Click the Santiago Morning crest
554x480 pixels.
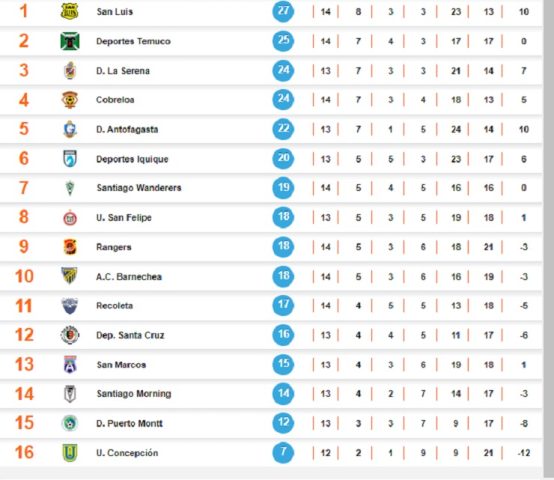point(70,394)
